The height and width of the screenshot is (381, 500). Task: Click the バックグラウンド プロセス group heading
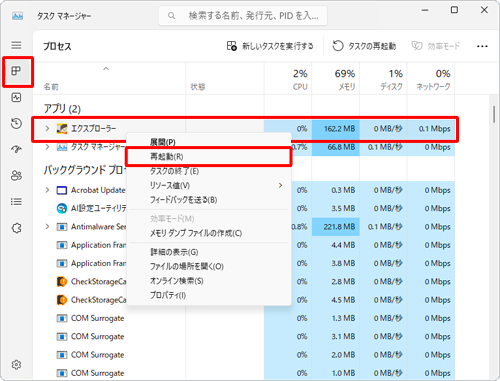pos(85,170)
